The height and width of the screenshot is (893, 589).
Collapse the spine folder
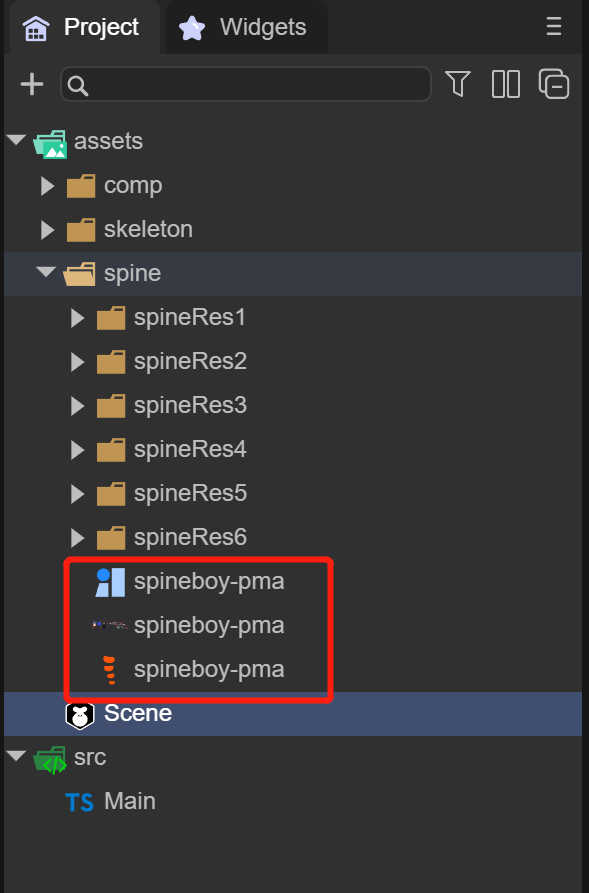click(46, 272)
